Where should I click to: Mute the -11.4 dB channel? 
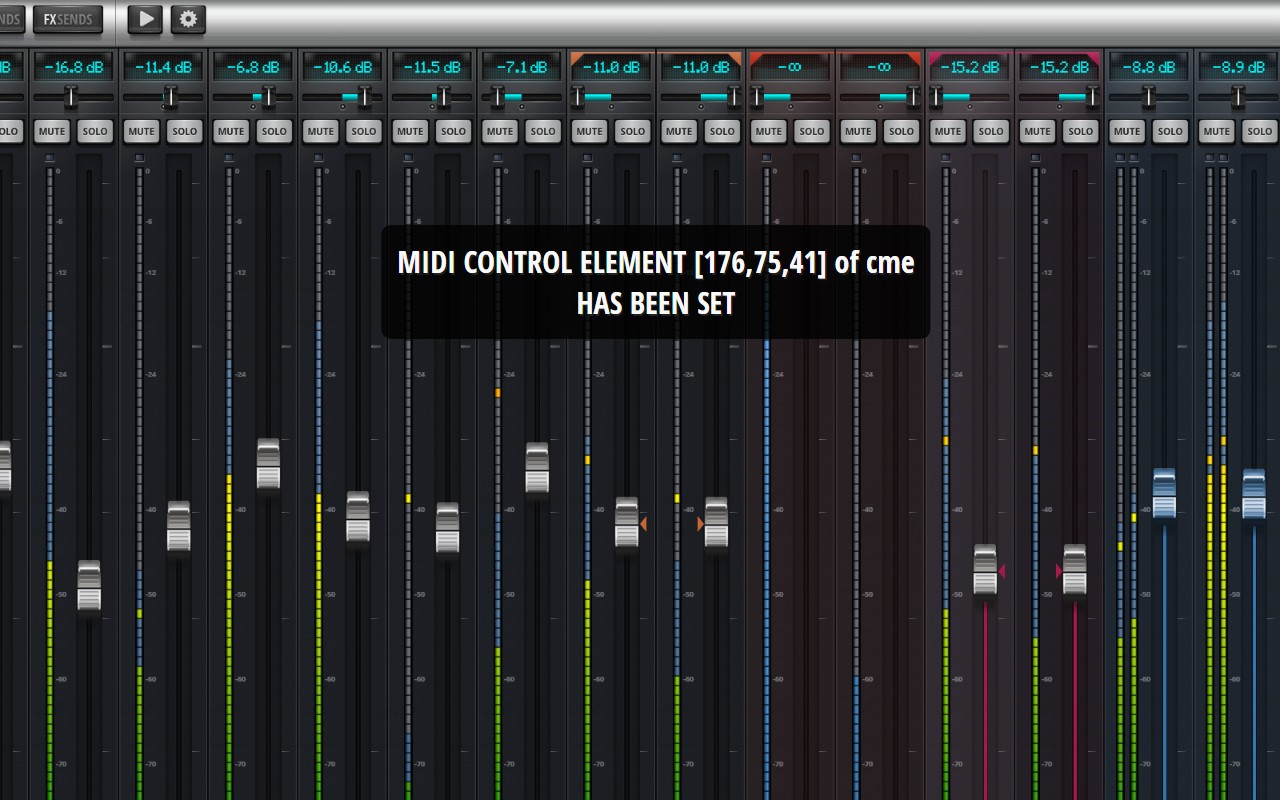[142, 131]
